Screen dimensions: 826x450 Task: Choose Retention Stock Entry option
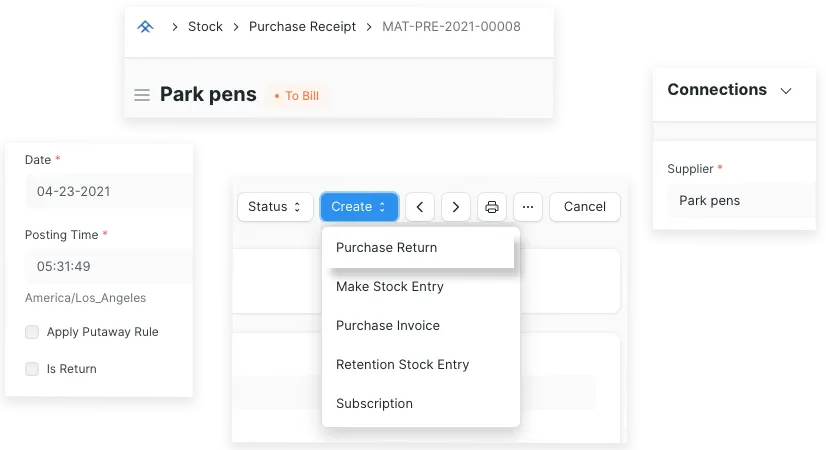tap(402, 365)
